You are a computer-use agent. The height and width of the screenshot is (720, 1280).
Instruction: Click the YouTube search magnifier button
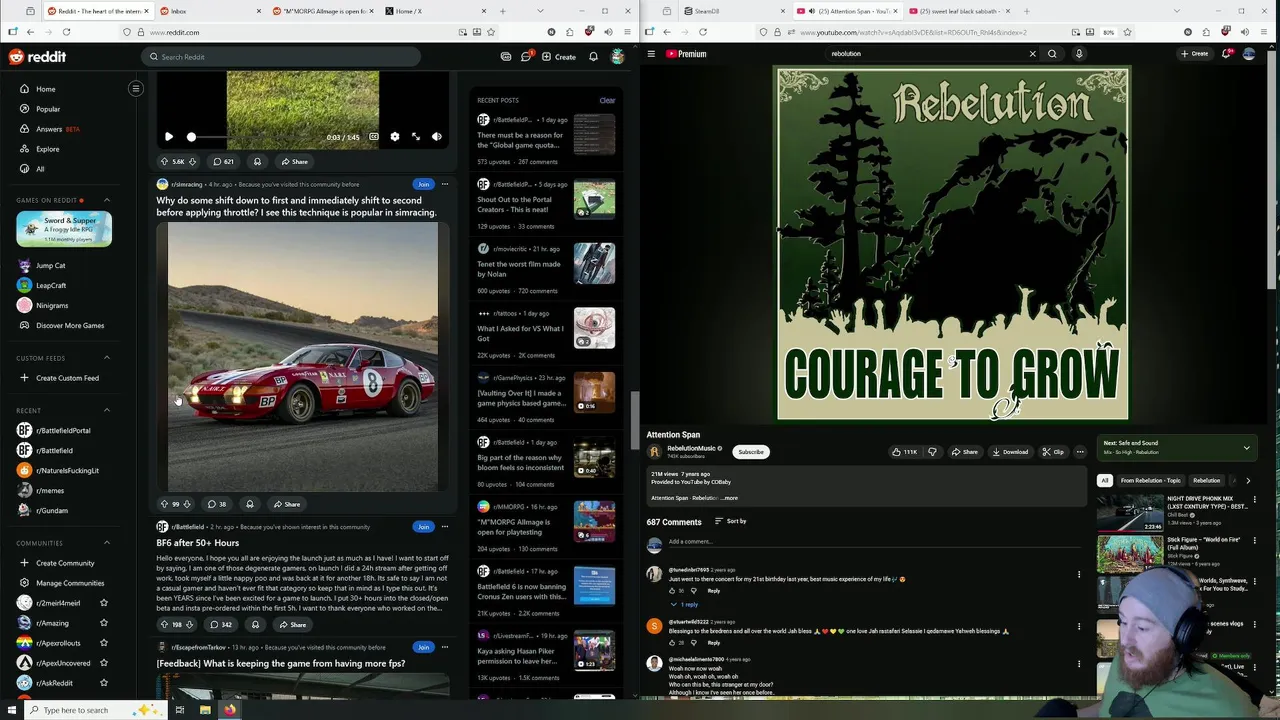click(1052, 54)
